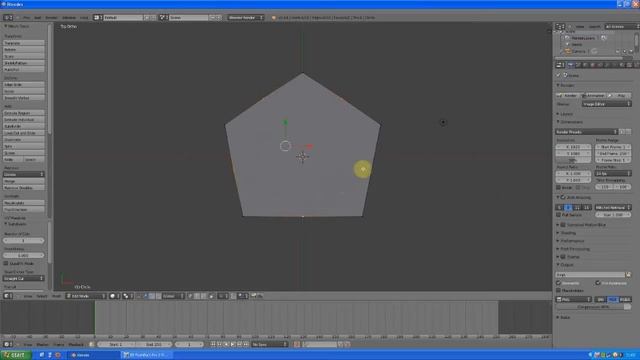Open the Blender Render engine dropdown

(x=246, y=18)
